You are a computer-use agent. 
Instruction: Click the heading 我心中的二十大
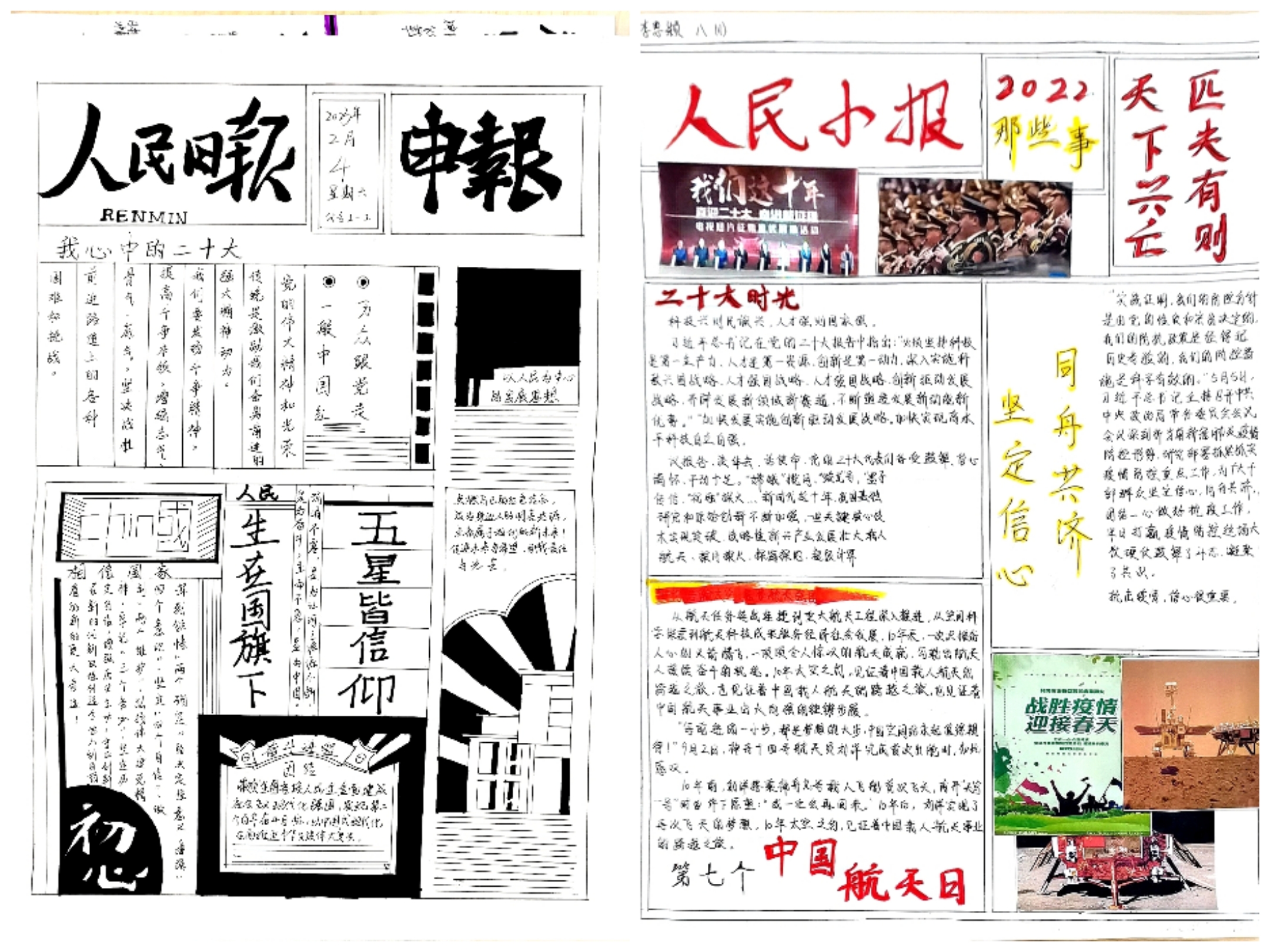[148, 249]
